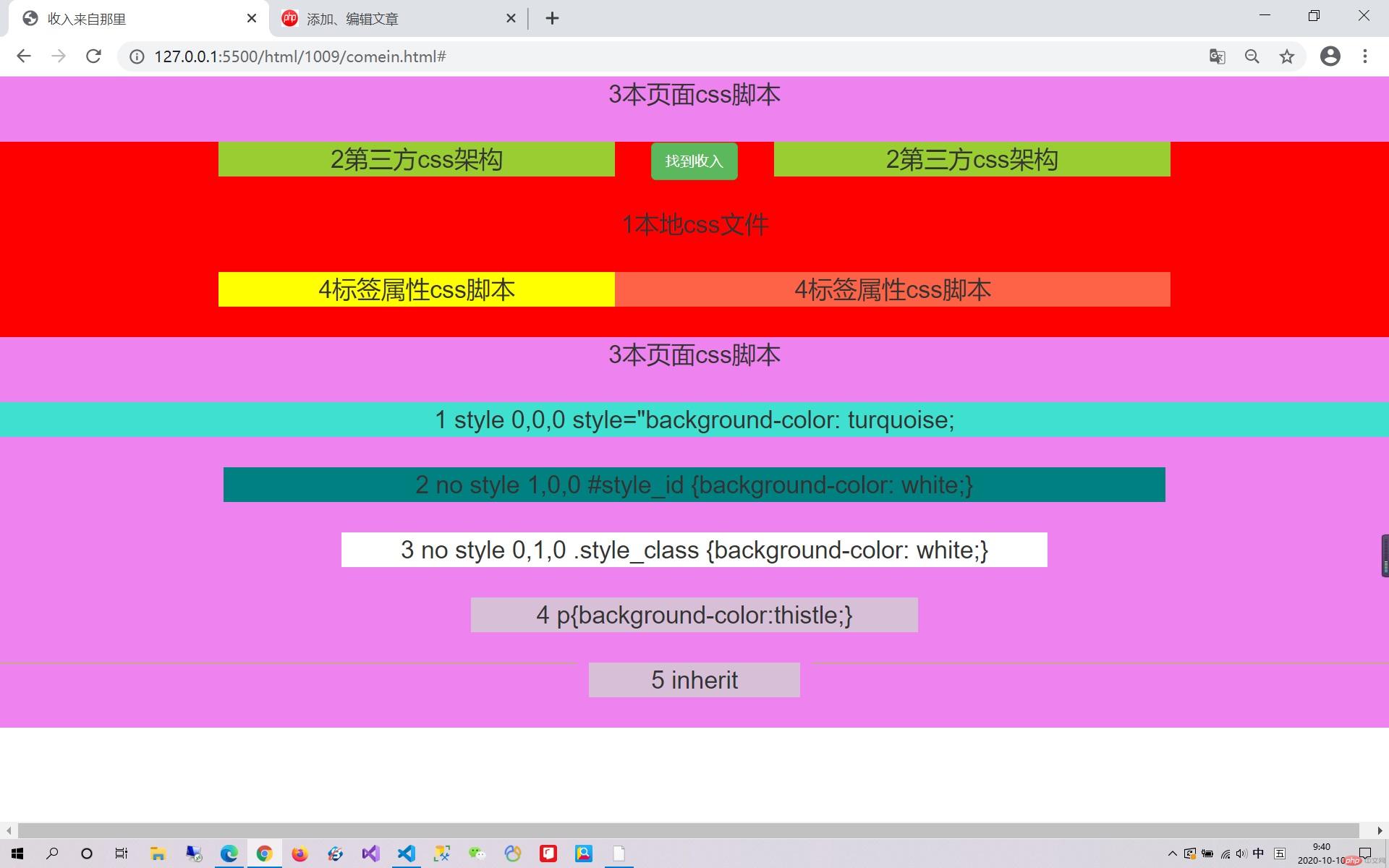This screenshot has height=868, width=1389.
Task: Open the Windows Start menu
Action: pyautogui.click(x=17, y=854)
